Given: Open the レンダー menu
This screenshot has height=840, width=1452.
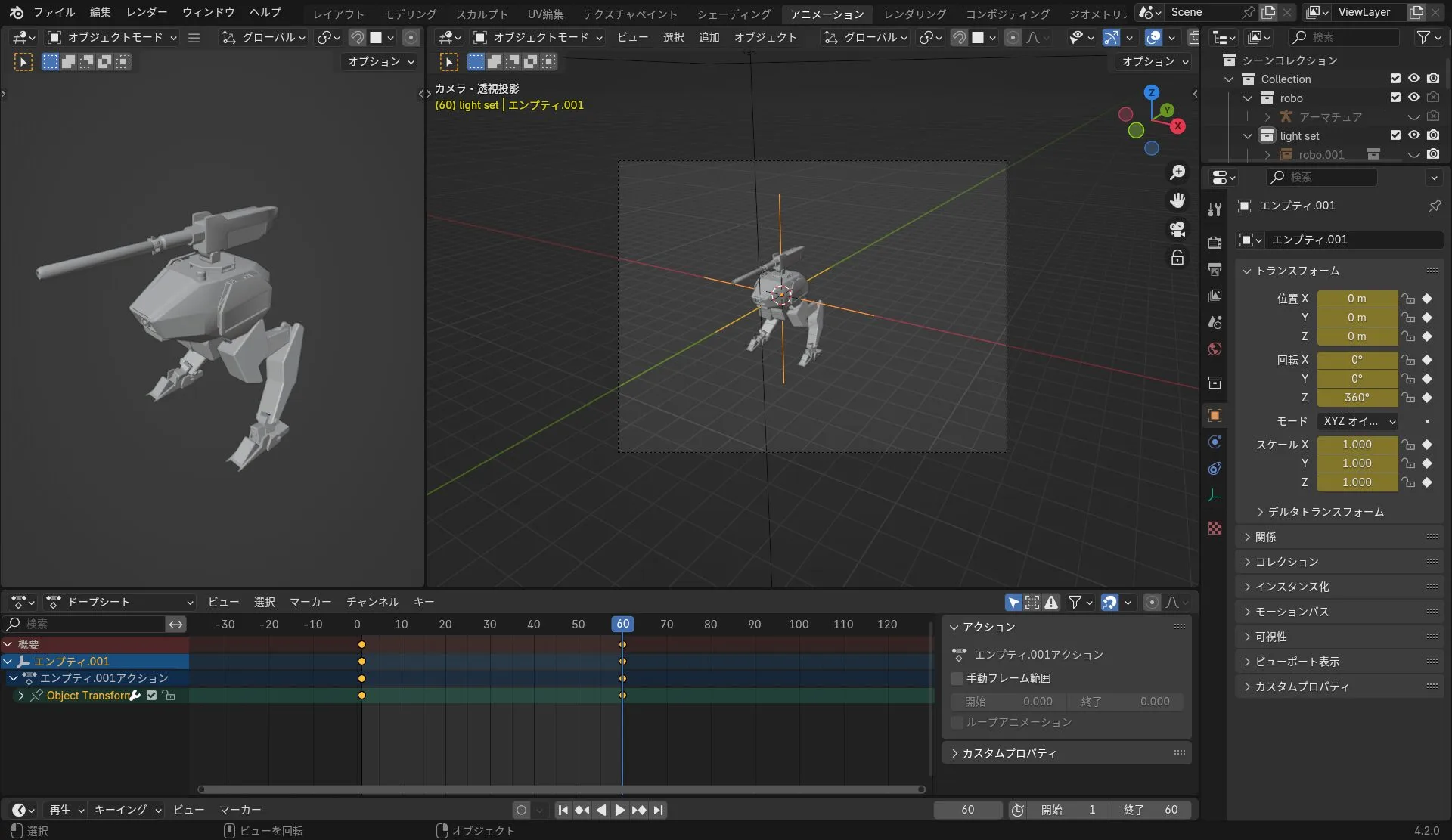Looking at the screenshot, I should [x=147, y=12].
